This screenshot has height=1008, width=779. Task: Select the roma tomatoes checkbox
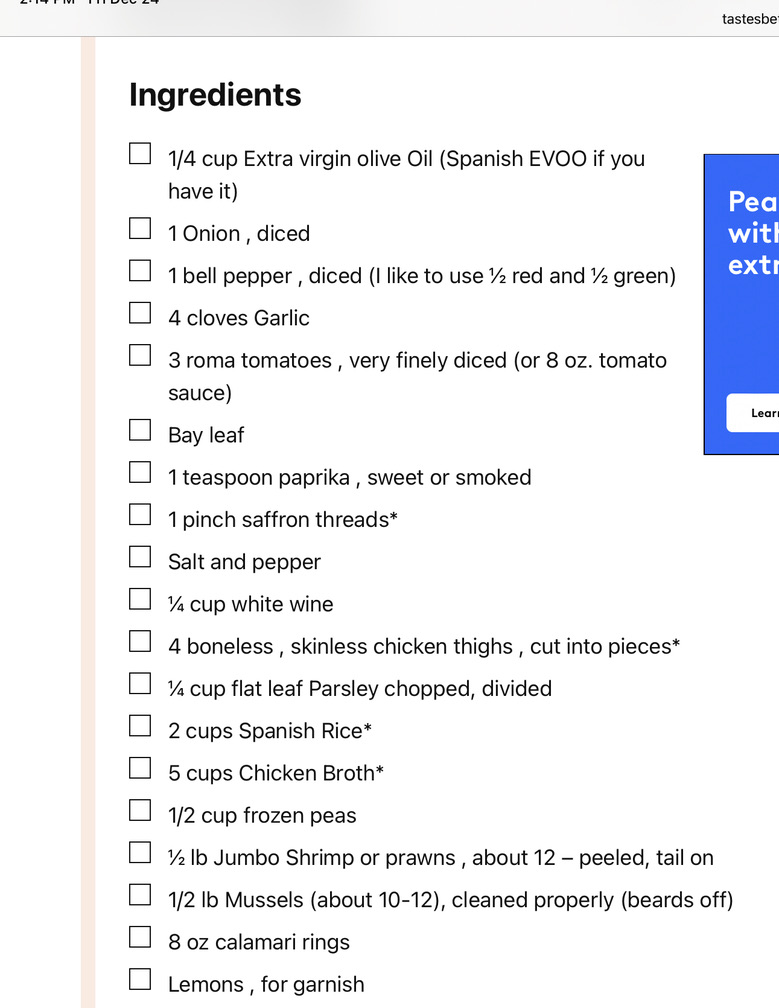point(140,355)
